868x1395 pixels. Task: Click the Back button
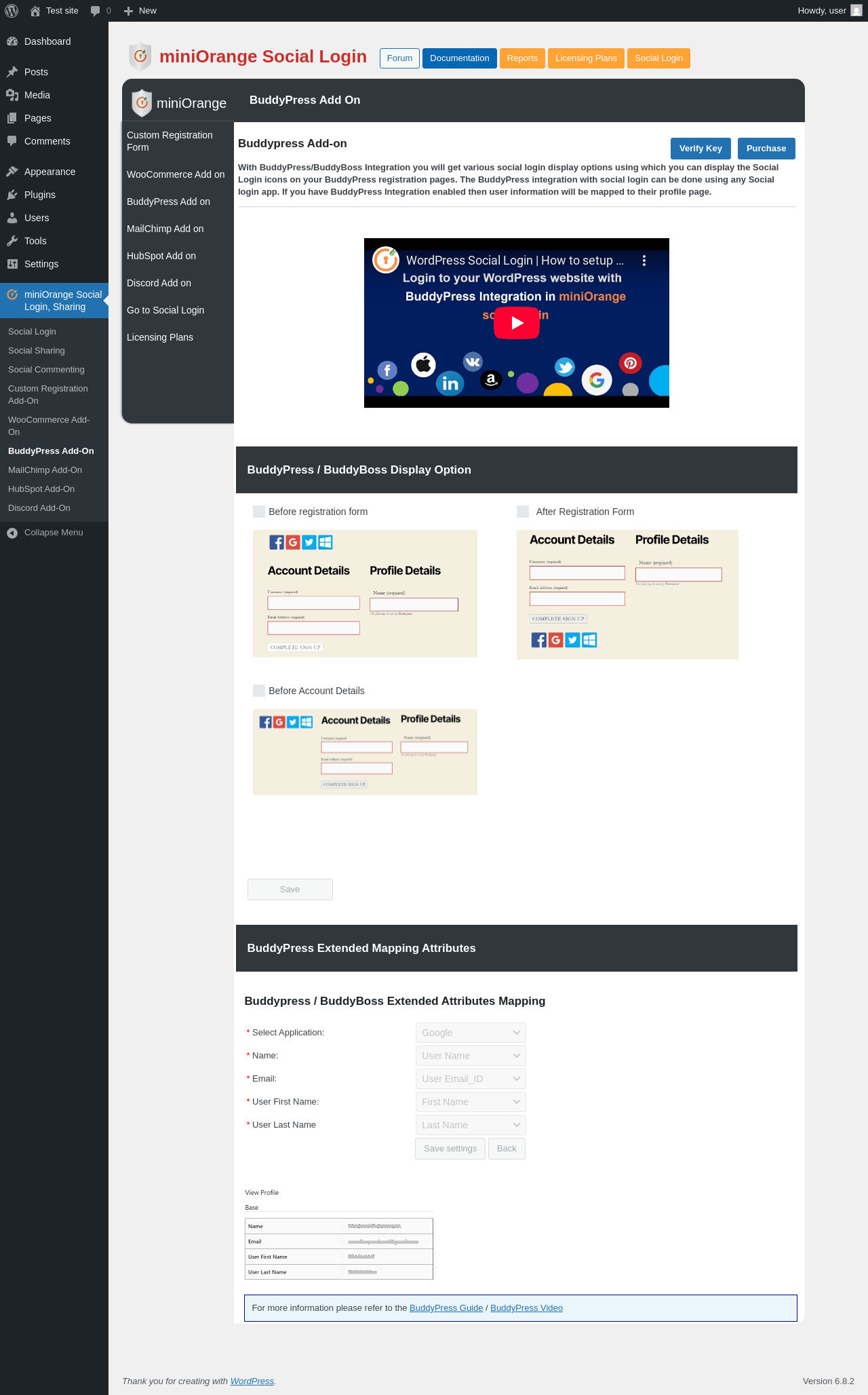507,1149
